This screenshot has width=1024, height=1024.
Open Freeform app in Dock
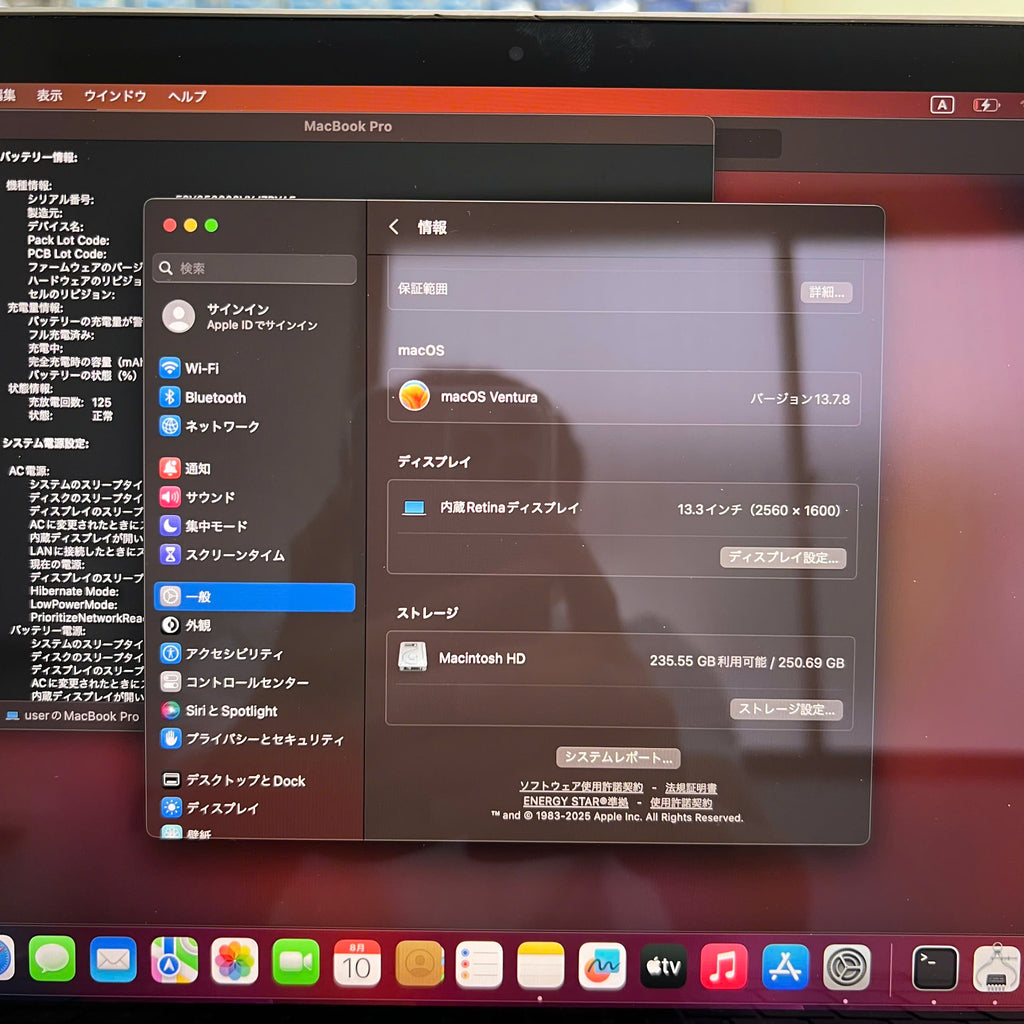point(602,966)
